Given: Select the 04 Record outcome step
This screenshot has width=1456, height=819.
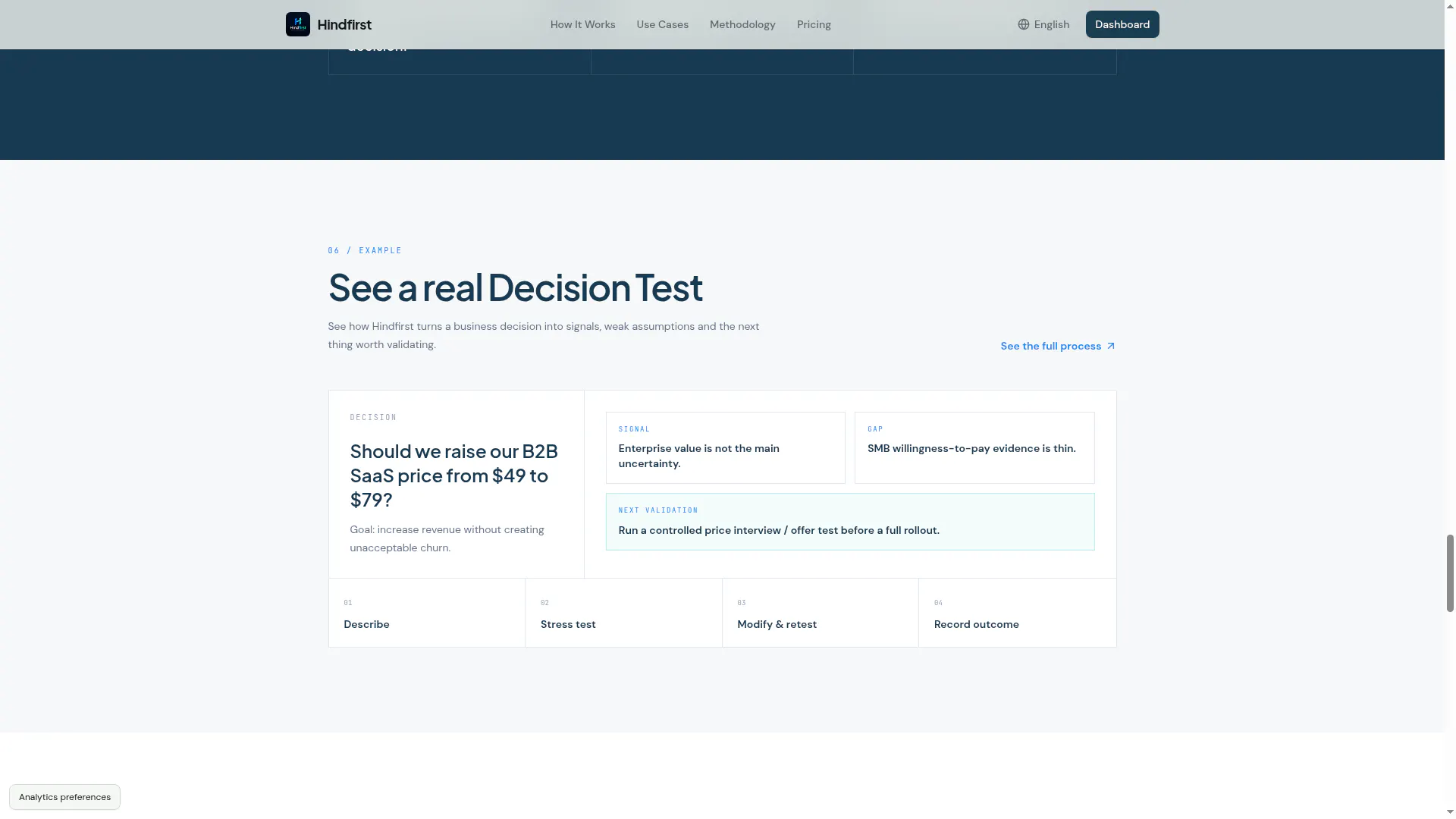Looking at the screenshot, I should [x=1018, y=613].
